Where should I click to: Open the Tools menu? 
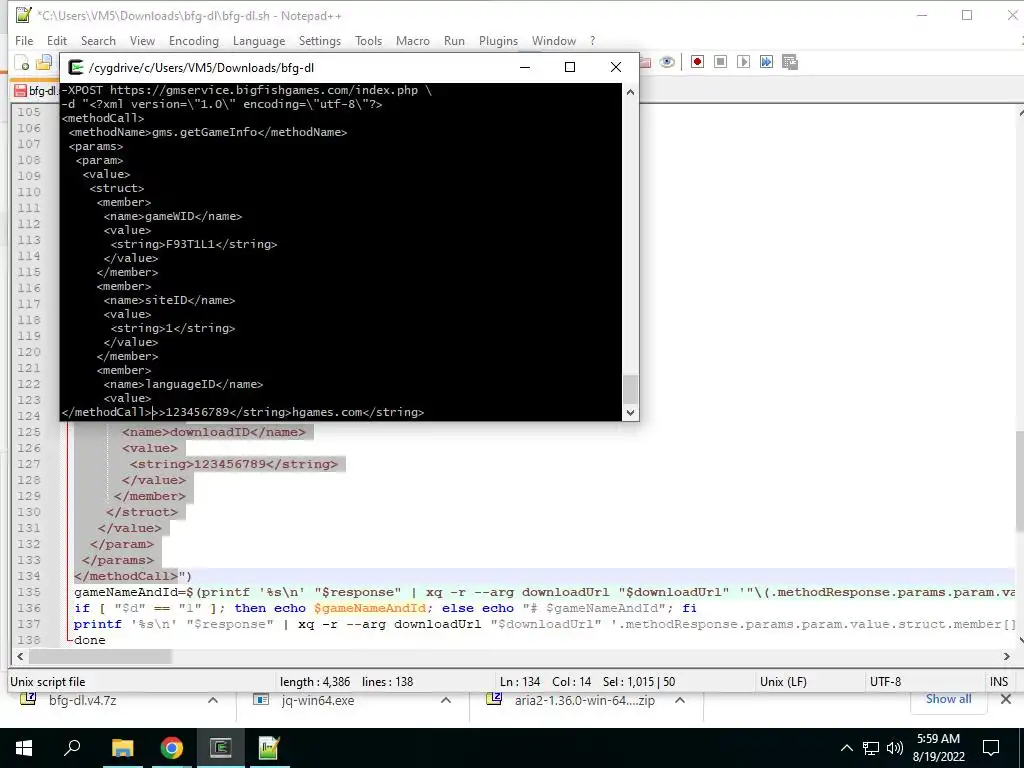[368, 40]
